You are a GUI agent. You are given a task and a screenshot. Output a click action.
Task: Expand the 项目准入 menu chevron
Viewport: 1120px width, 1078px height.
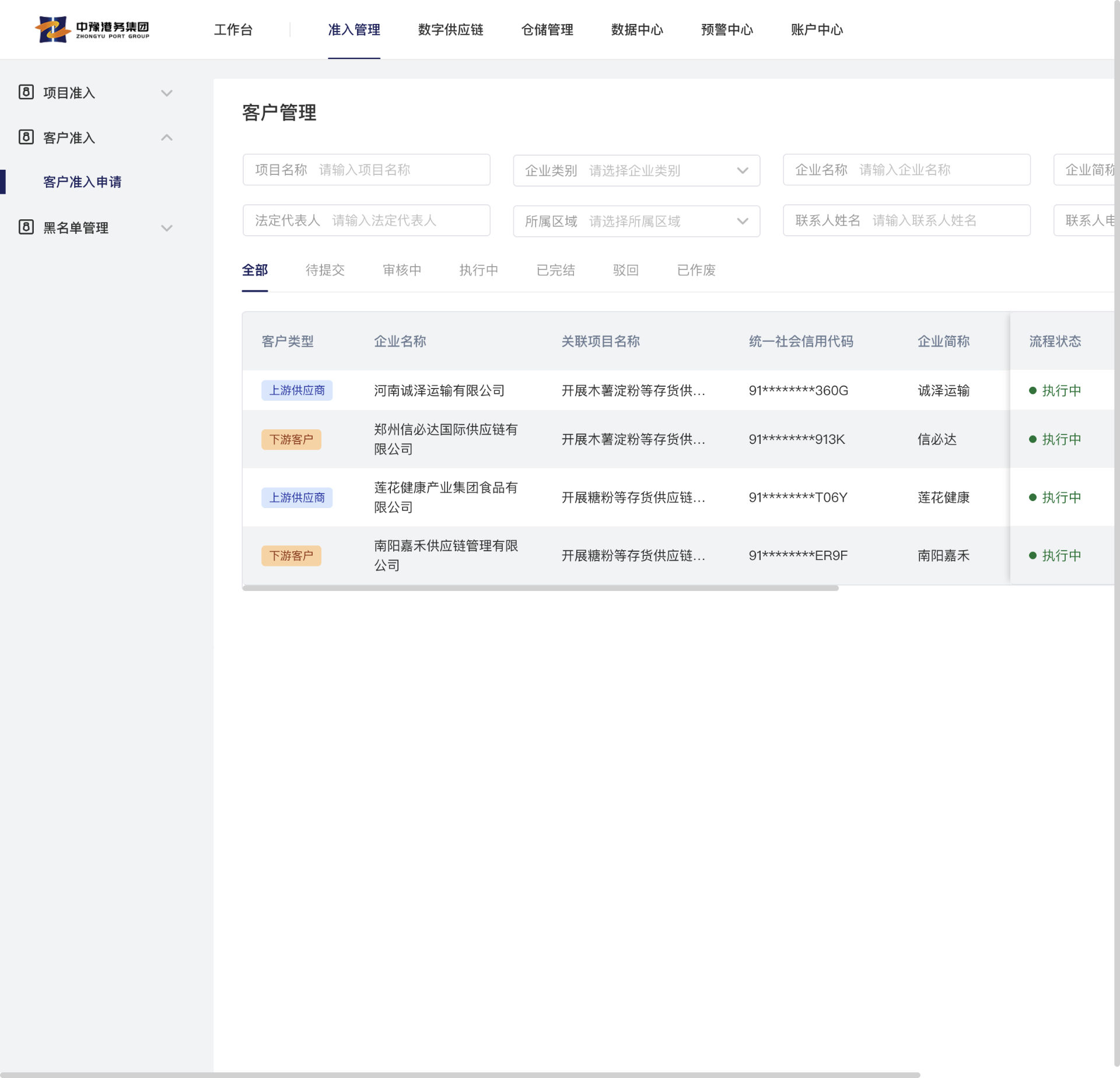[x=167, y=93]
